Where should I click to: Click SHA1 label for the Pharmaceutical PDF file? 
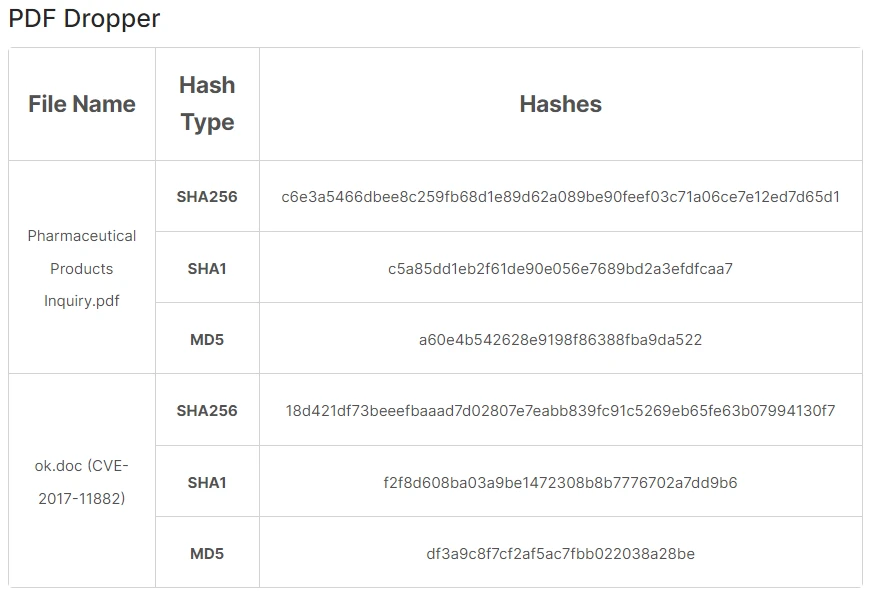[x=207, y=269]
